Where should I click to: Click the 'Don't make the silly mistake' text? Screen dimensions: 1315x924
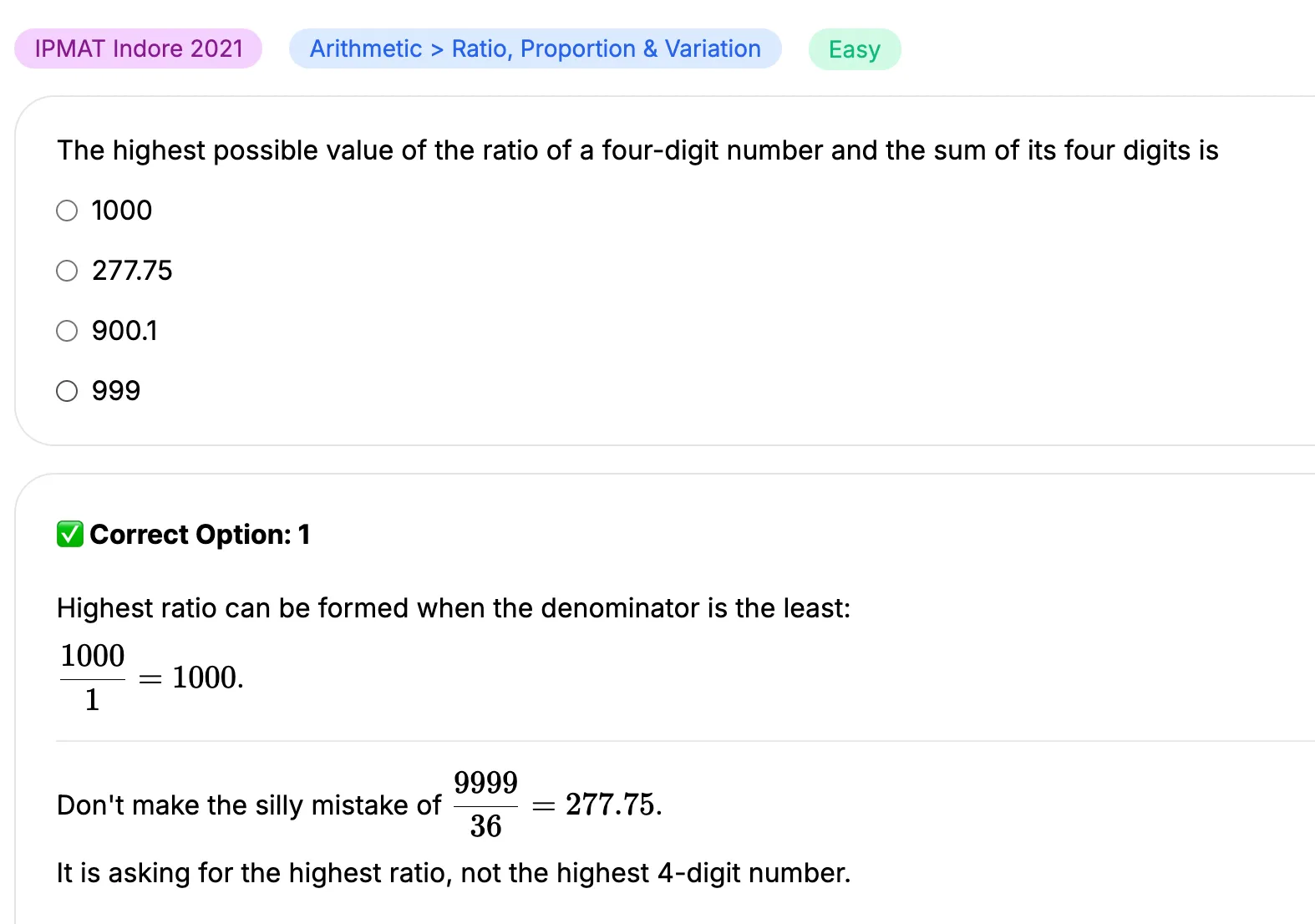(249, 805)
